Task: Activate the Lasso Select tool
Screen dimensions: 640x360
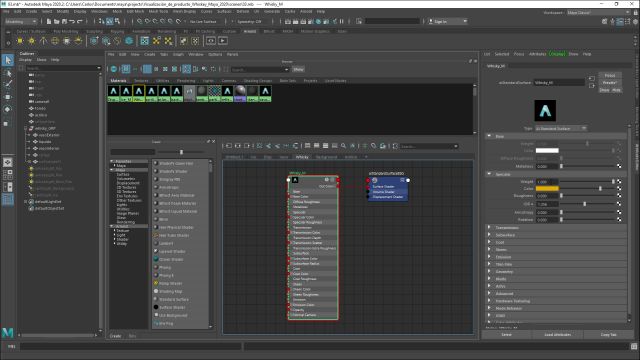Action: 8,73
